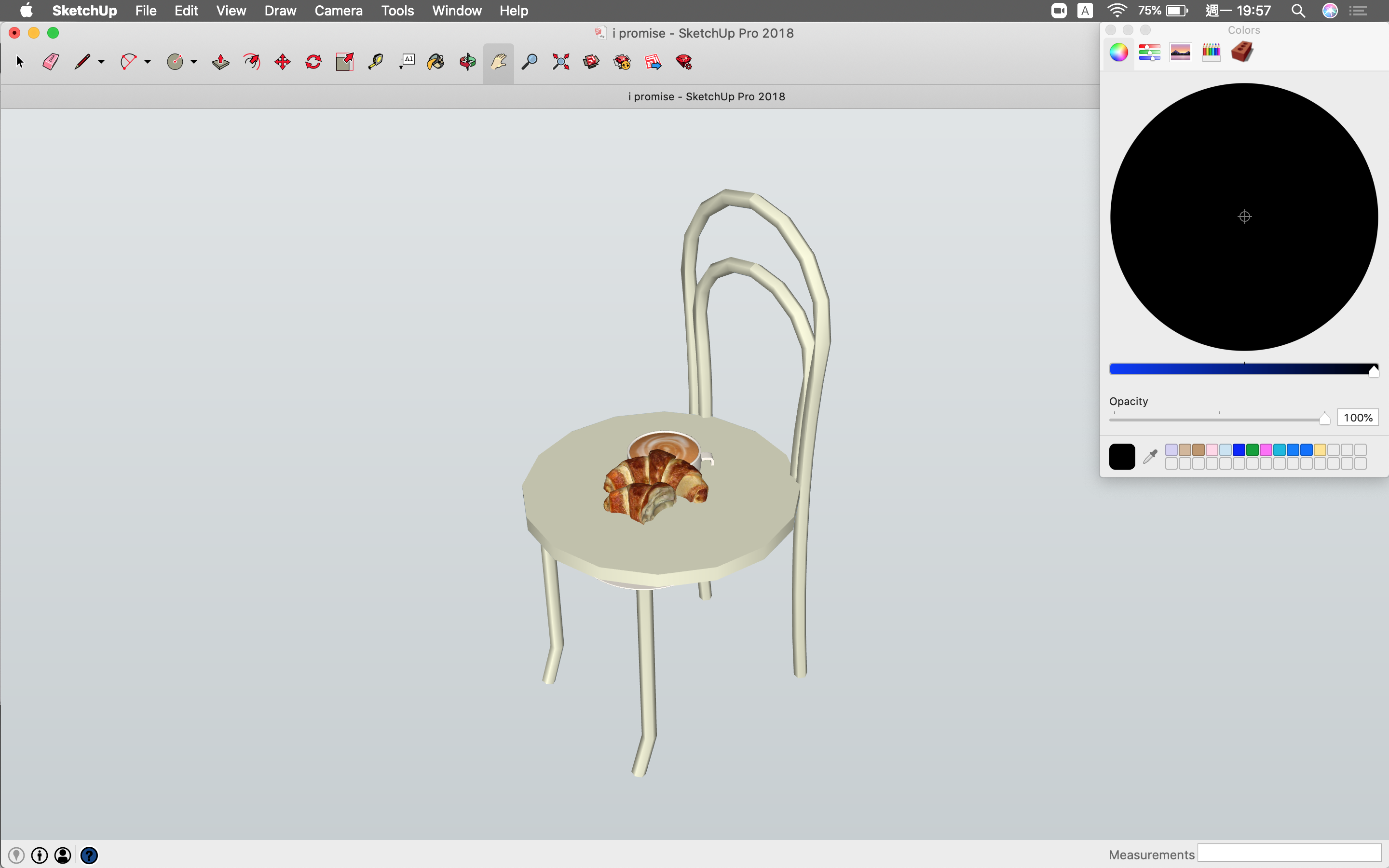Click the eyedropper color picker button

click(x=1150, y=456)
